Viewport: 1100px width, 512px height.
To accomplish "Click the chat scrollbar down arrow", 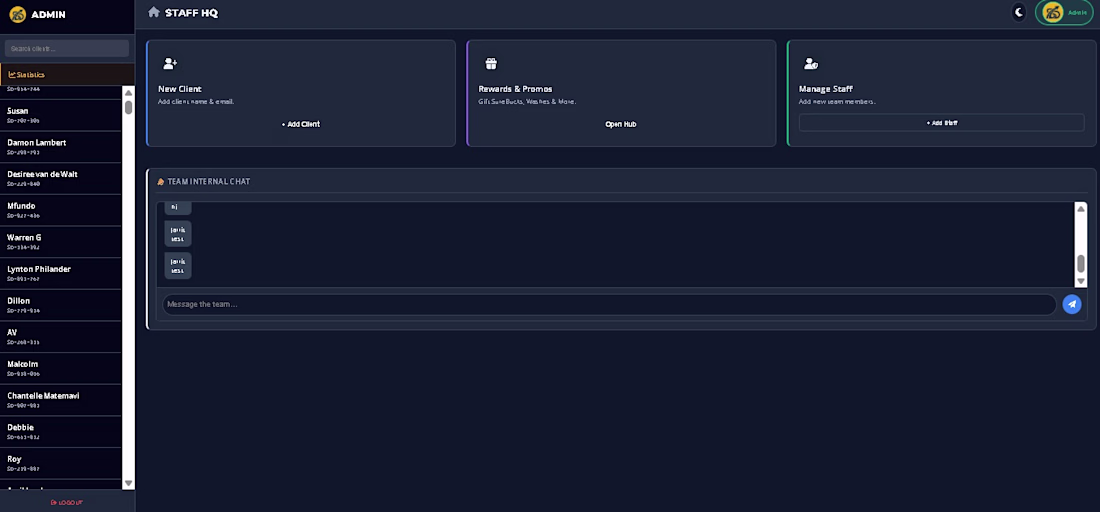I will coord(1080,281).
